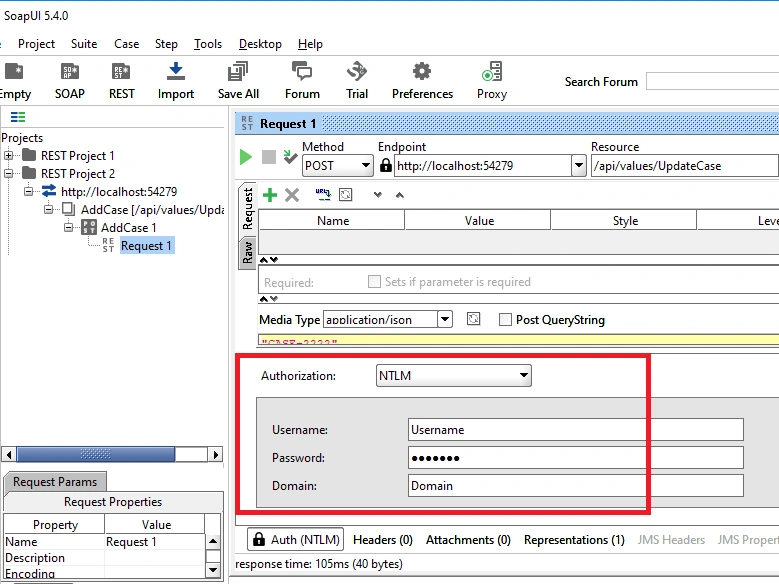Image resolution: width=779 pixels, height=584 pixels.
Task: Toggle the Sets if parameter is required checkbox
Action: pyautogui.click(x=374, y=281)
